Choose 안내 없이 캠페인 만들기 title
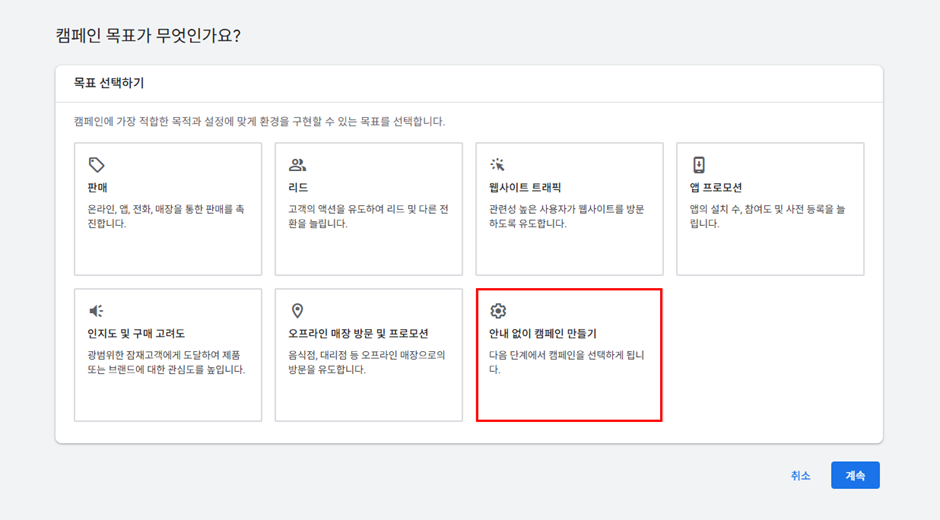Screen dimensions: 940x520 click(543, 333)
